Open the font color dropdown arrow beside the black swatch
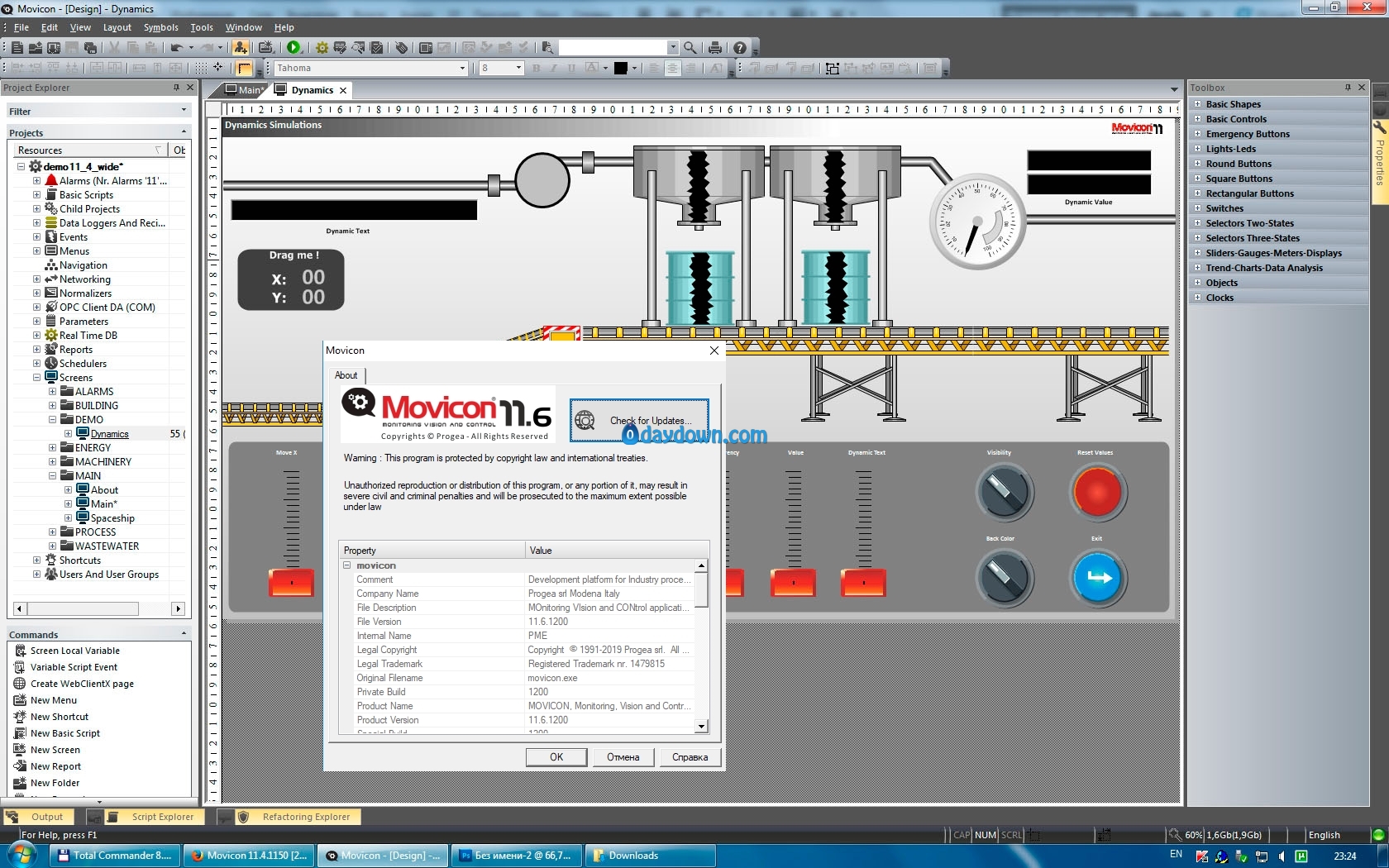This screenshot has width=1389, height=868. (634, 68)
